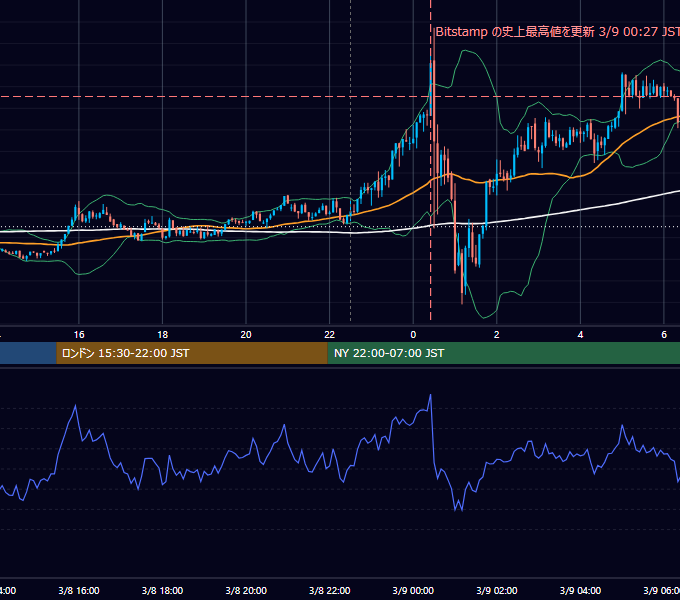Click hour label 20 on upper axis

click(x=246, y=335)
